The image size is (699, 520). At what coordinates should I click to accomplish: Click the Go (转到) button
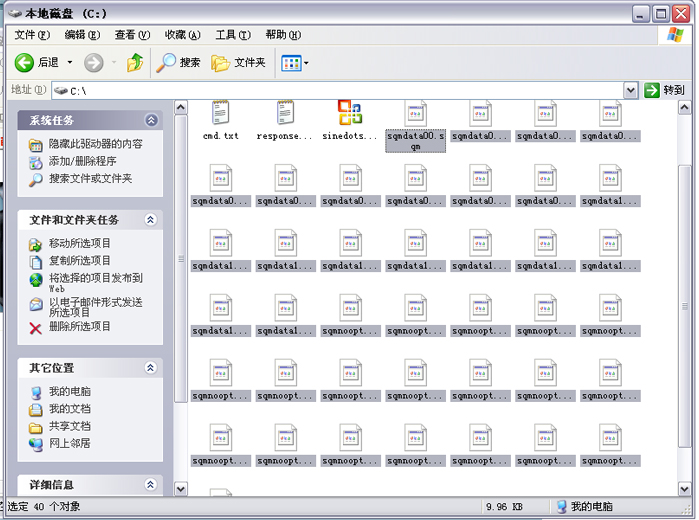664,90
